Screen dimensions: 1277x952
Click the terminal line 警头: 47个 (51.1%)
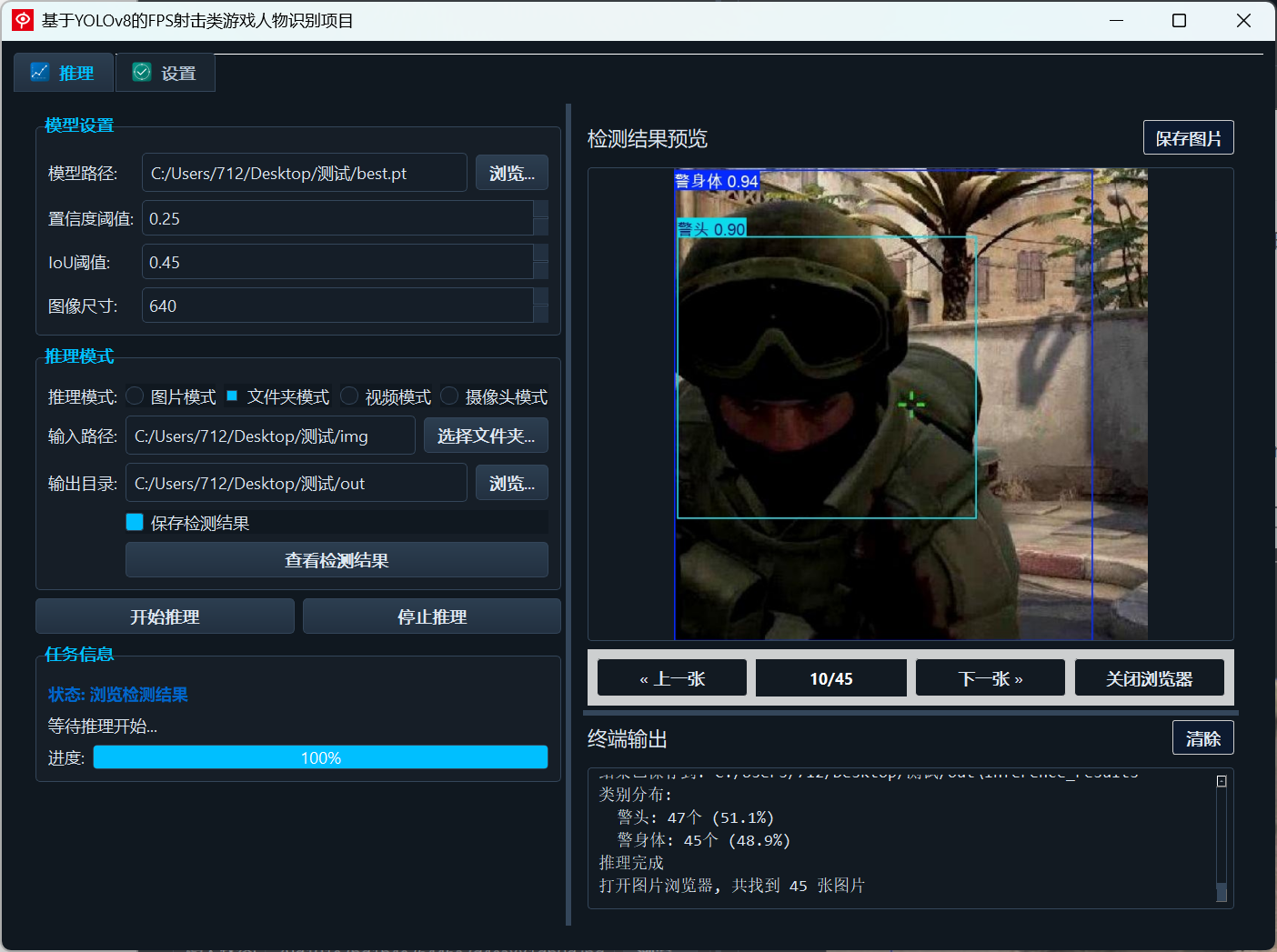(x=696, y=817)
